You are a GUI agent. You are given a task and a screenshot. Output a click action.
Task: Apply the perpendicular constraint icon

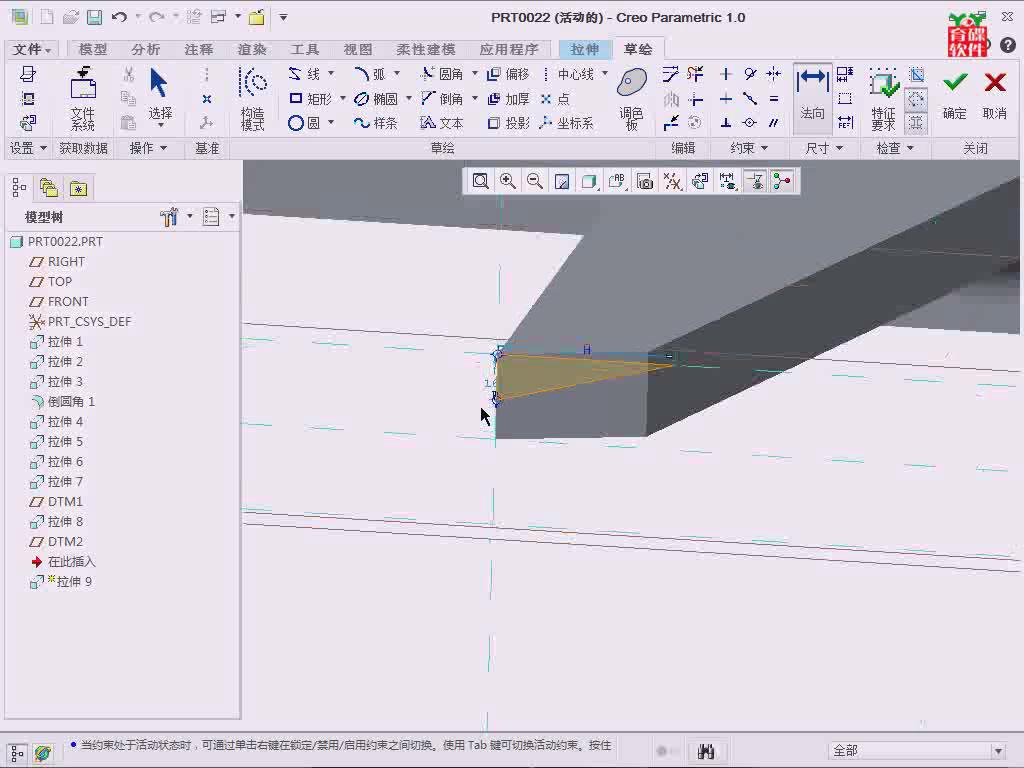[x=726, y=123]
